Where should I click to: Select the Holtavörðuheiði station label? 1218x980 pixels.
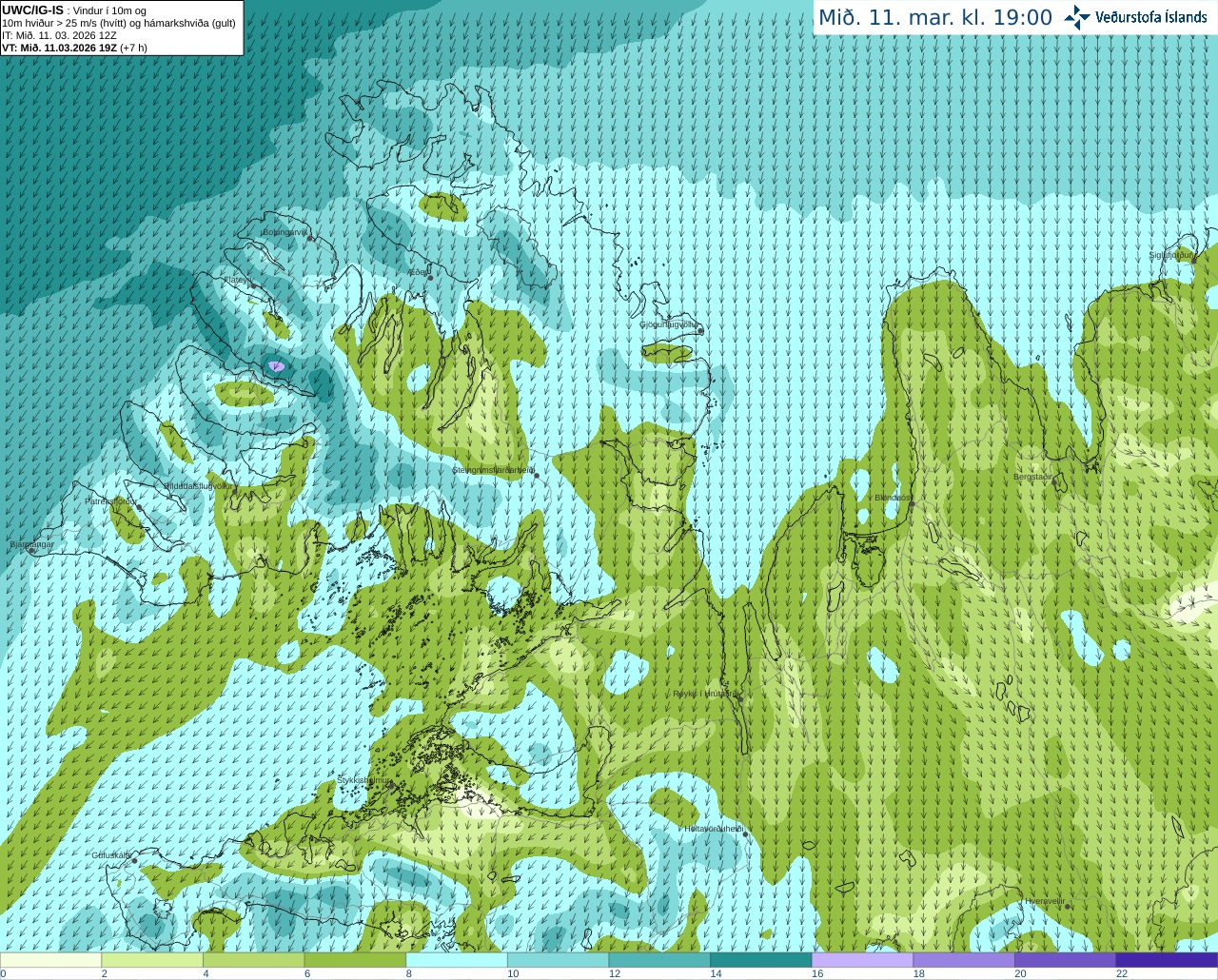[x=714, y=829]
